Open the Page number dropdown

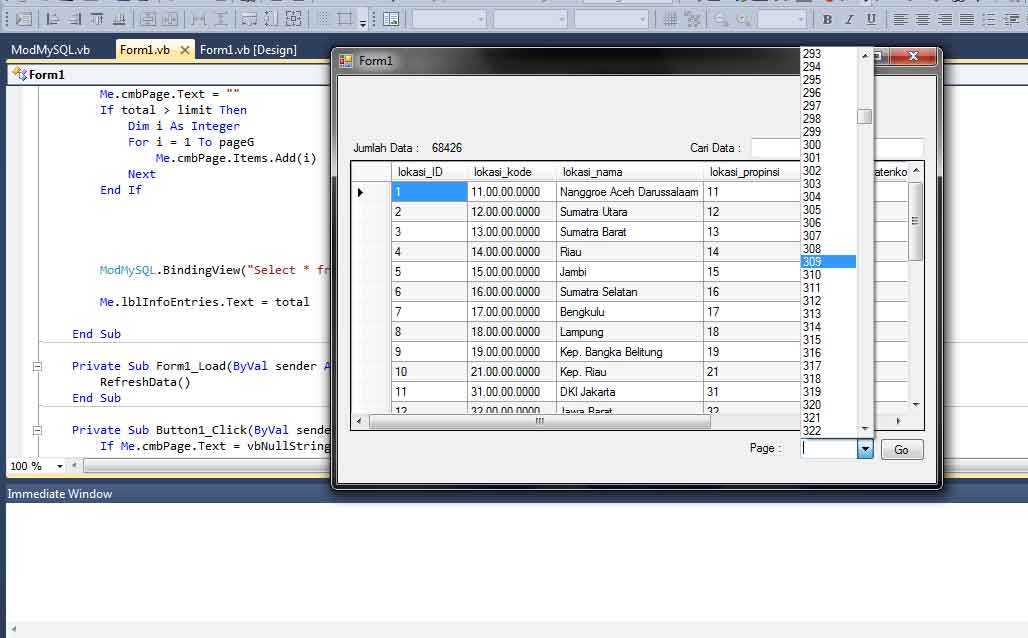[x=866, y=449]
